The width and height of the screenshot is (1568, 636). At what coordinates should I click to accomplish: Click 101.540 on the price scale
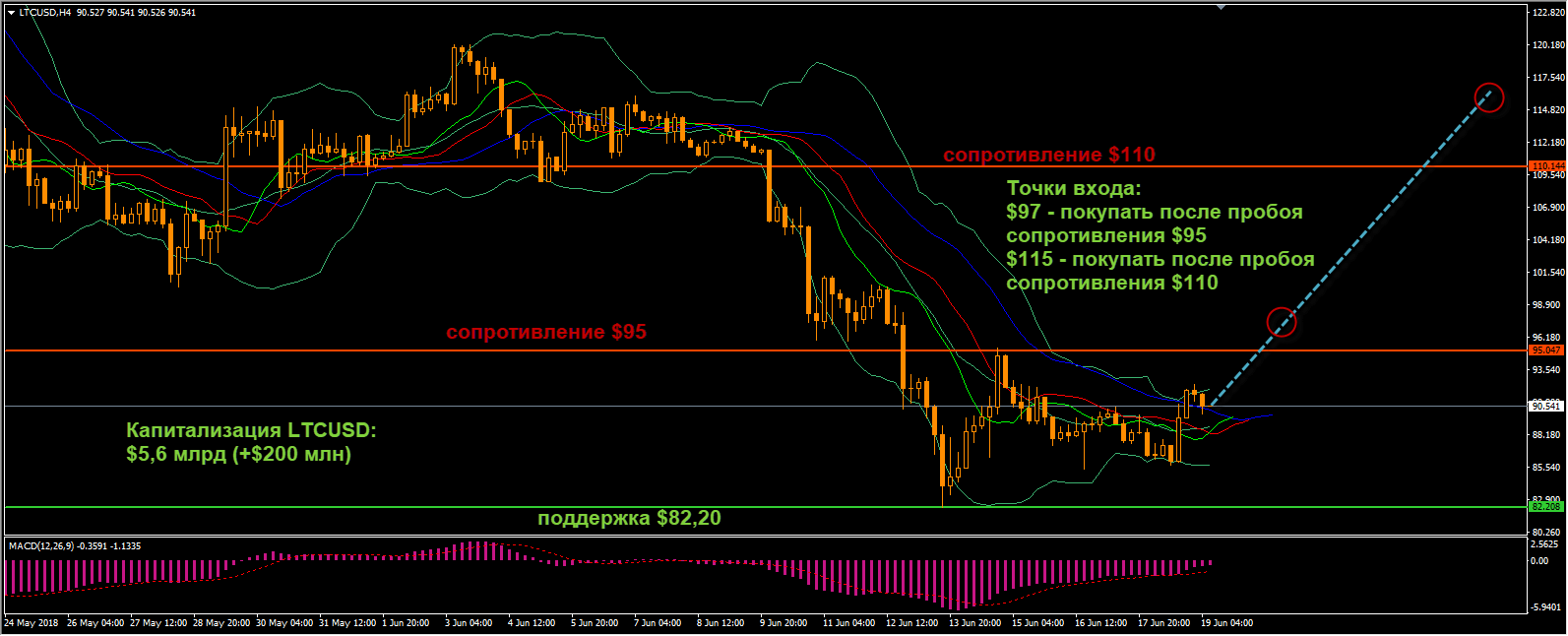click(x=1549, y=273)
